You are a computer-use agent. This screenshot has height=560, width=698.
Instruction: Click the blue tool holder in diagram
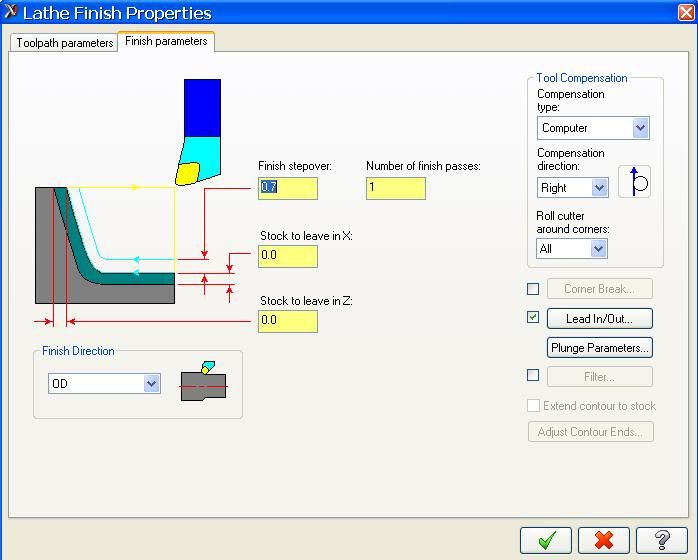coord(202,107)
